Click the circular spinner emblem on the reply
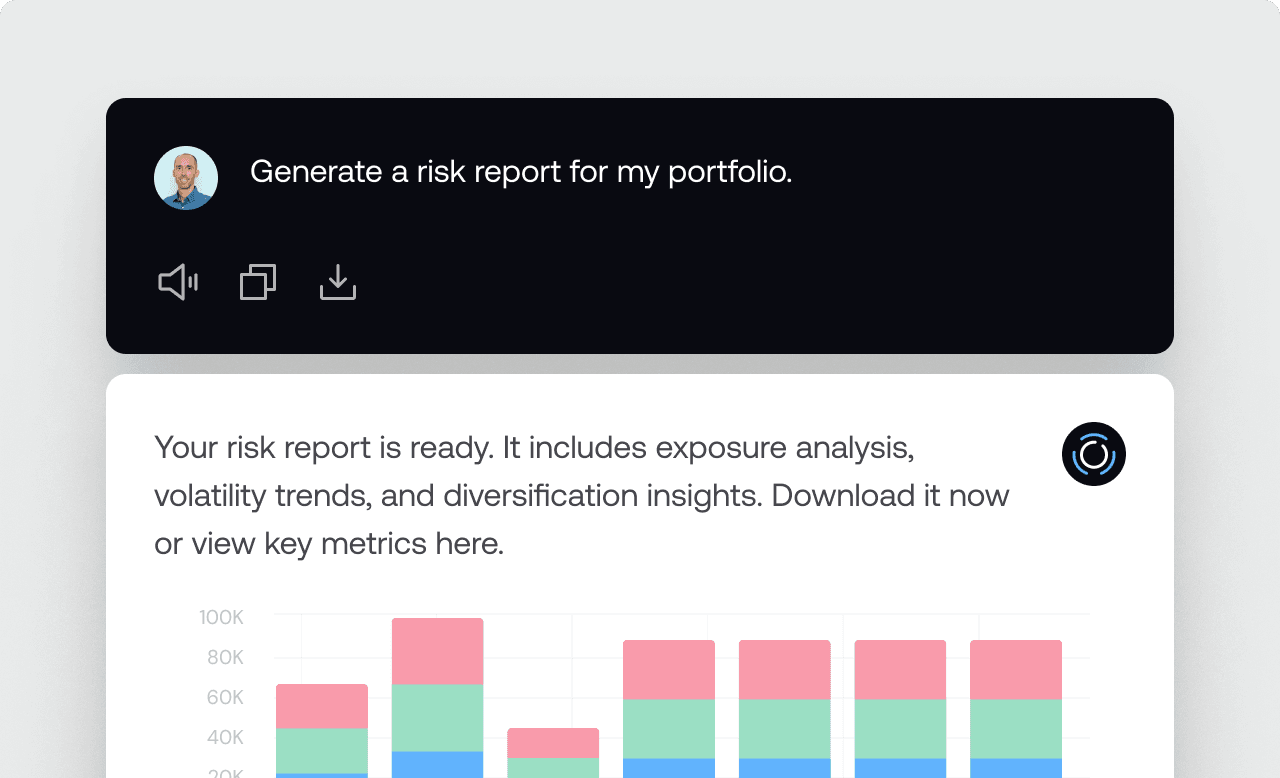The width and height of the screenshot is (1280, 778). (x=1094, y=454)
